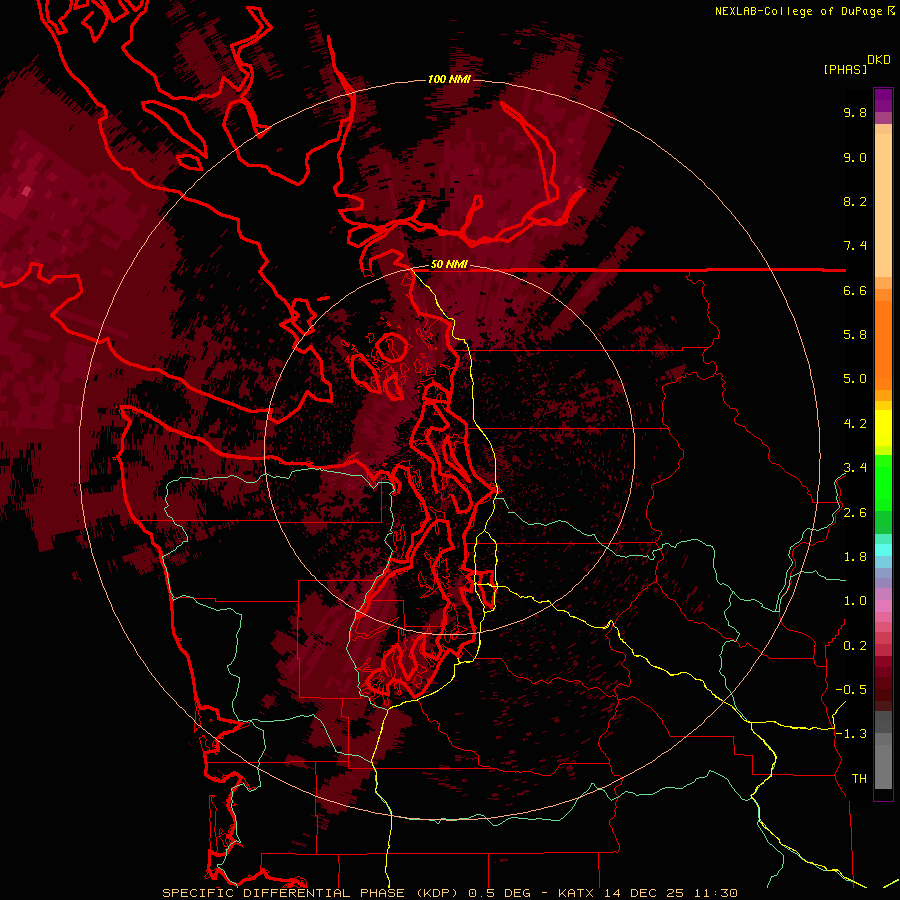Select the 5.8 scale value
This screenshot has width=900, height=900.
pyautogui.click(x=855, y=335)
